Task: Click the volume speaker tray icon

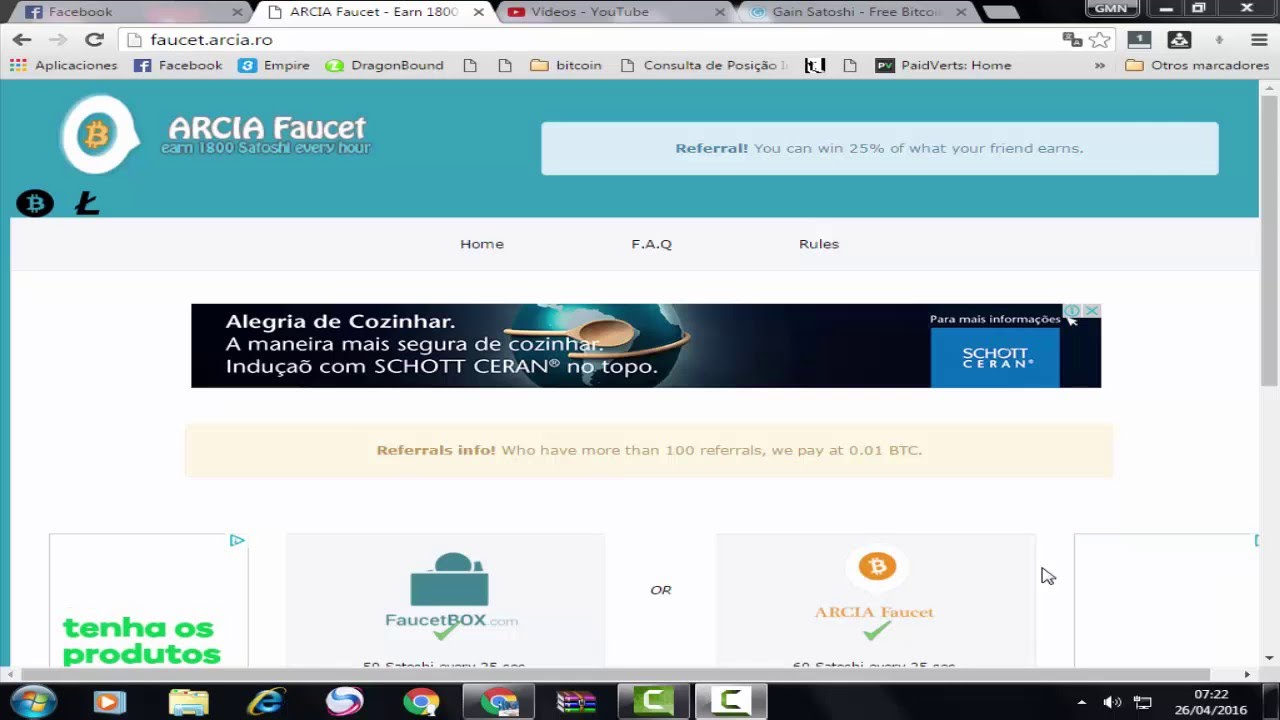Action: point(1111,702)
